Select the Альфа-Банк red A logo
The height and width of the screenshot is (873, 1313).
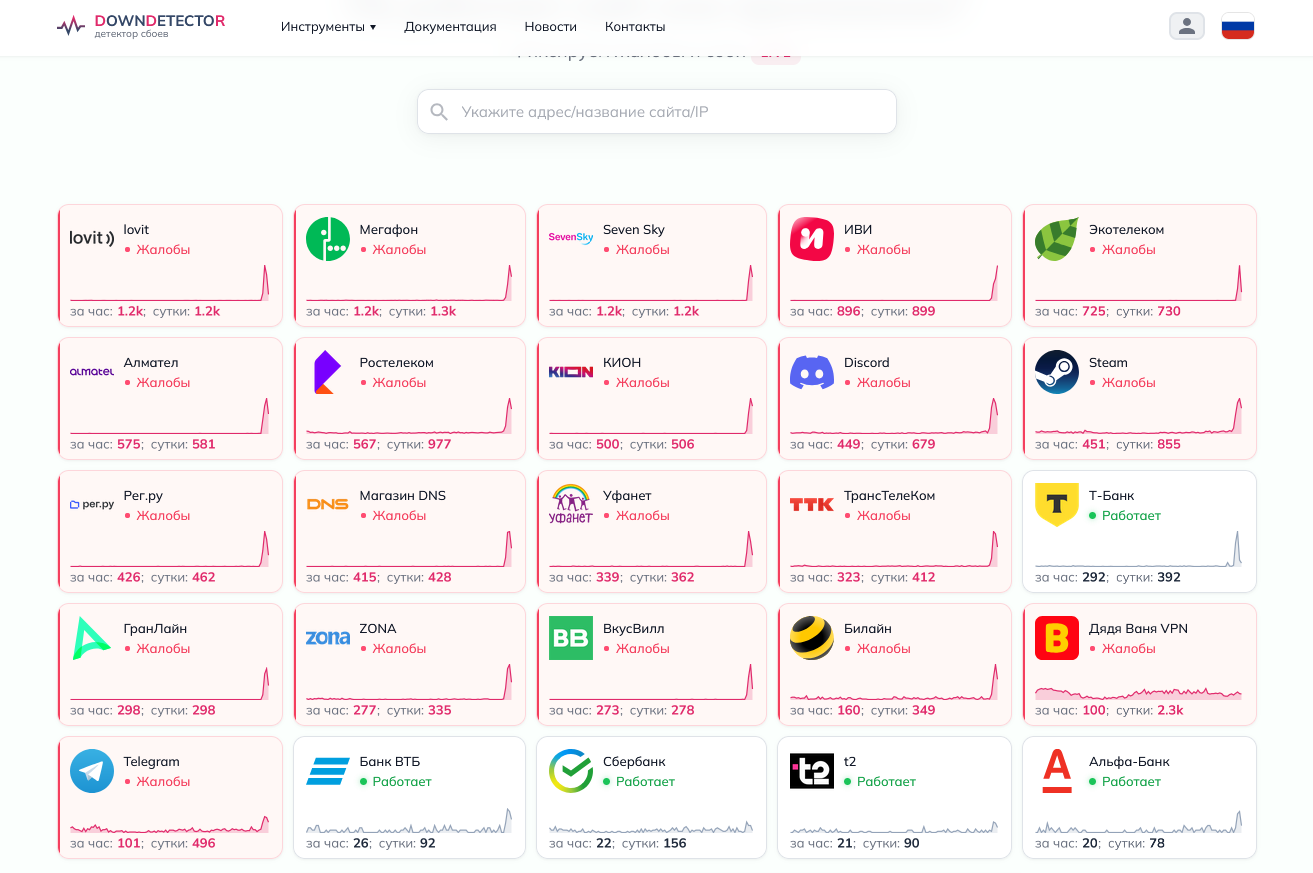1057,771
